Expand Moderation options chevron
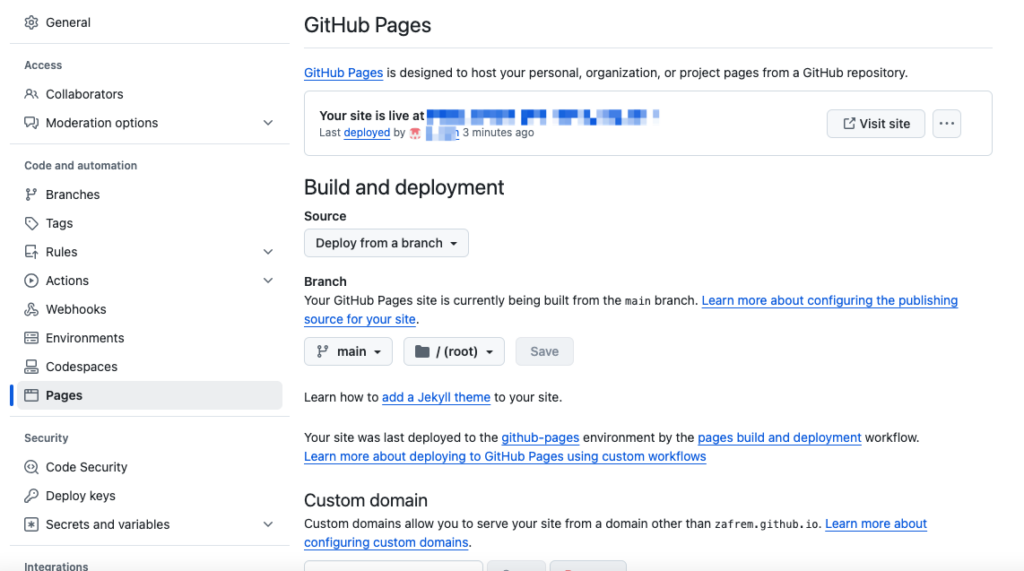 [268, 123]
